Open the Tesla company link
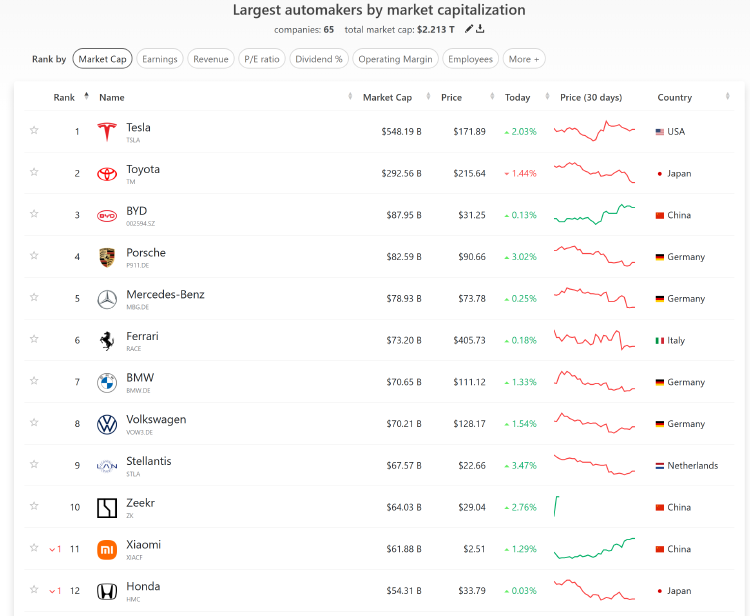 (138, 128)
